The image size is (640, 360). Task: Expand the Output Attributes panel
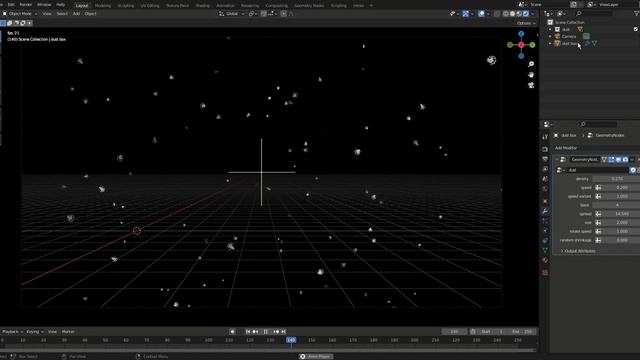coord(578,251)
